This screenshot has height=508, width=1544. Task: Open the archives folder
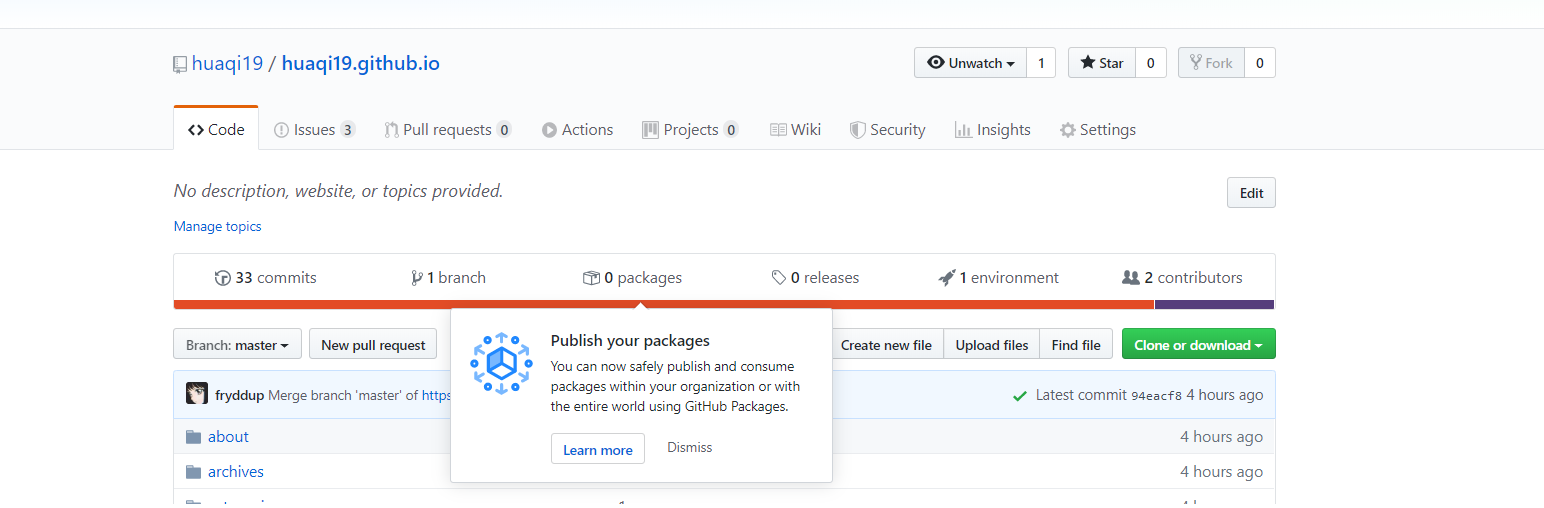coord(236,471)
